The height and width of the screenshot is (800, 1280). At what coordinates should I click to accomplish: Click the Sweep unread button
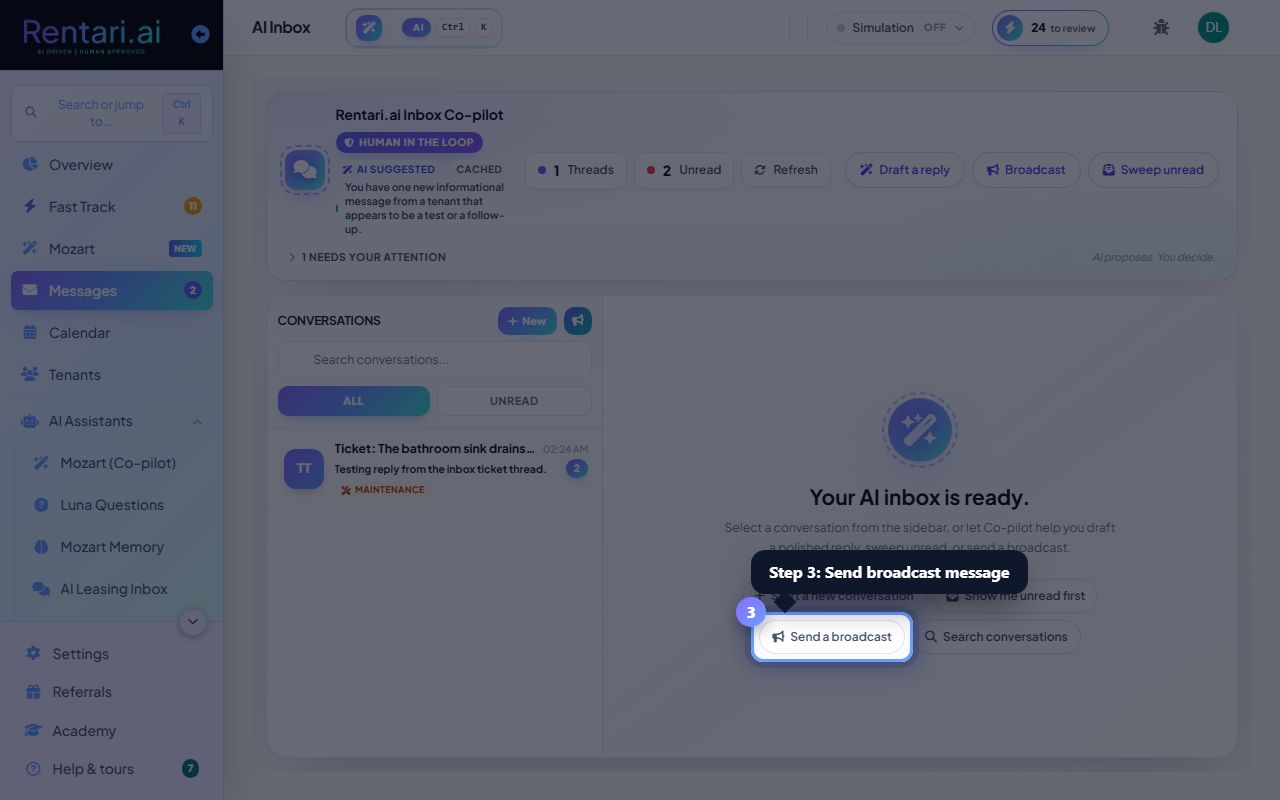(x=1153, y=170)
